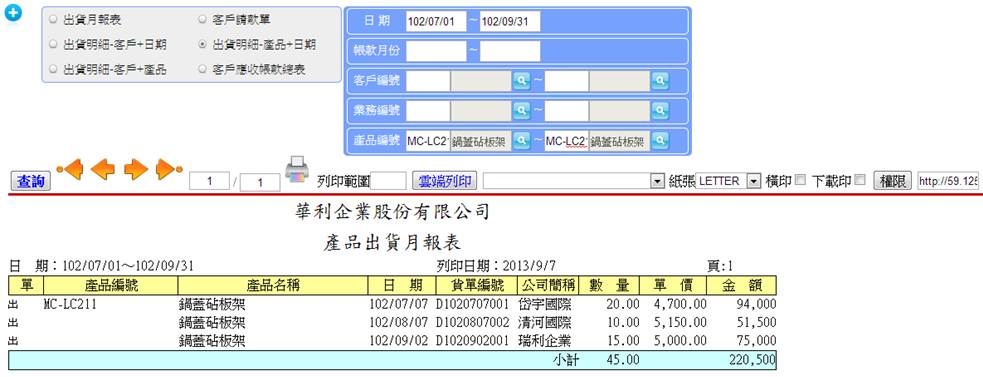Go to first page with orange arrow
The width and height of the screenshot is (983, 377).
70,169
